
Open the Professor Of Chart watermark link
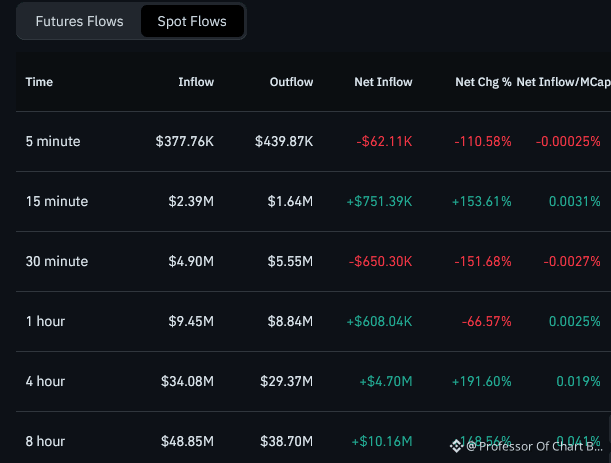click(x=534, y=446)
